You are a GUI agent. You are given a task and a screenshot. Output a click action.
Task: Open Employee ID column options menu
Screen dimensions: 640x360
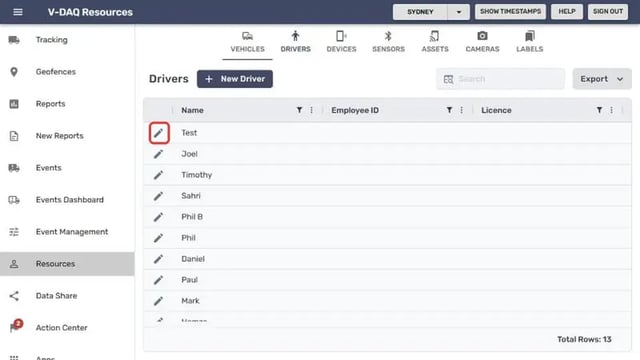click(x=461, y=110)
